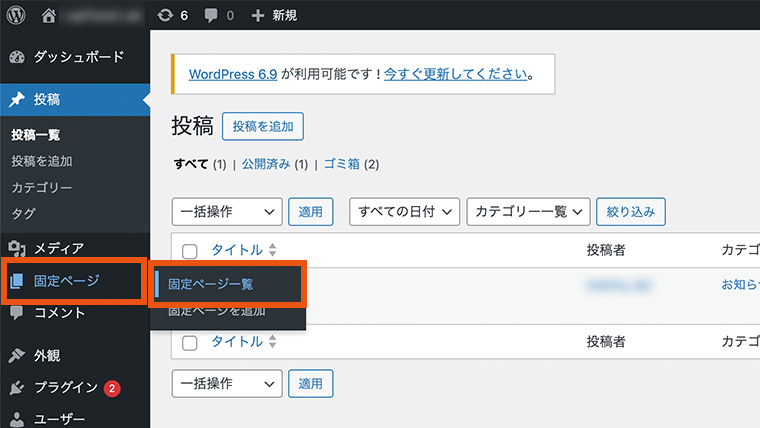760x428 pixels.
Task: Tick the select-all checkbox in table footer
Action: (x=190, y=343)
